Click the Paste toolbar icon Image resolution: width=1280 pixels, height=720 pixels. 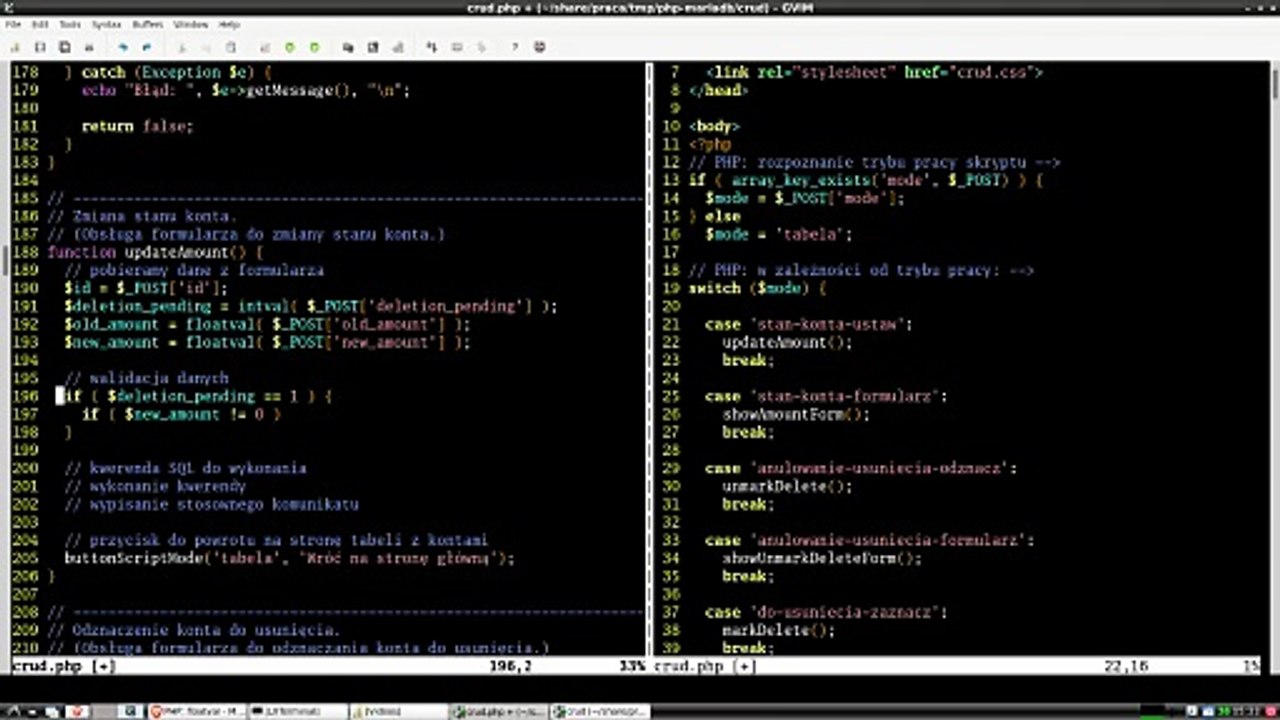230,47
